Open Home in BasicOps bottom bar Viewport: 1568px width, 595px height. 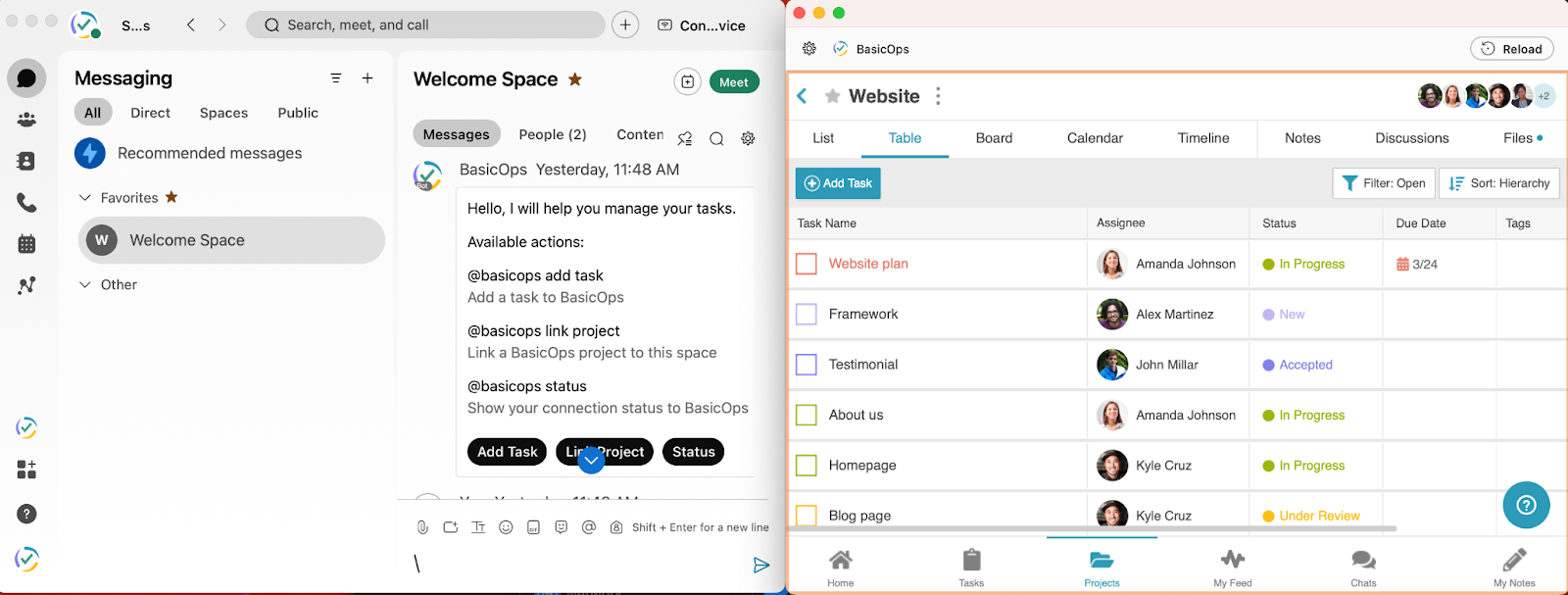pyautogui.click(x=840, y=568)
